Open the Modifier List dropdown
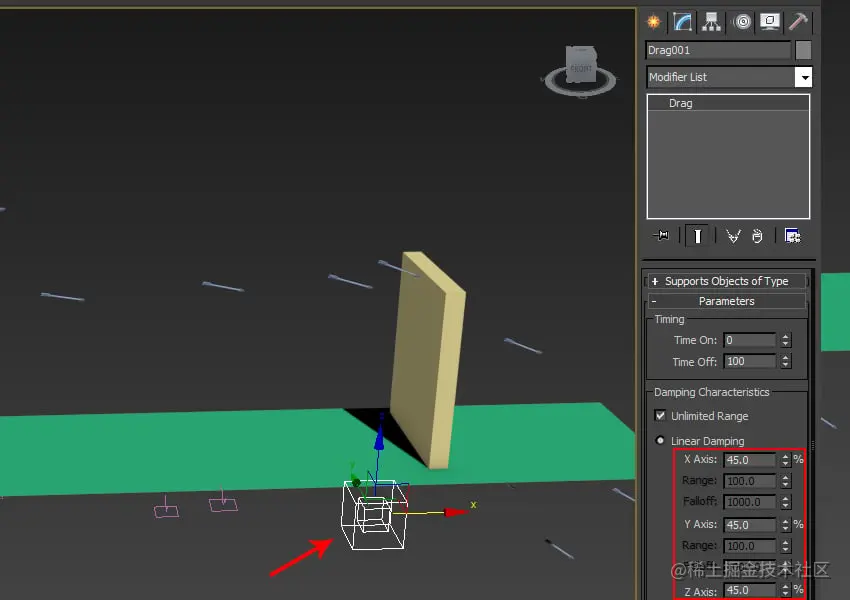Image resolution: width=850 pixels, height=600 pixels. tap(804, 78)
